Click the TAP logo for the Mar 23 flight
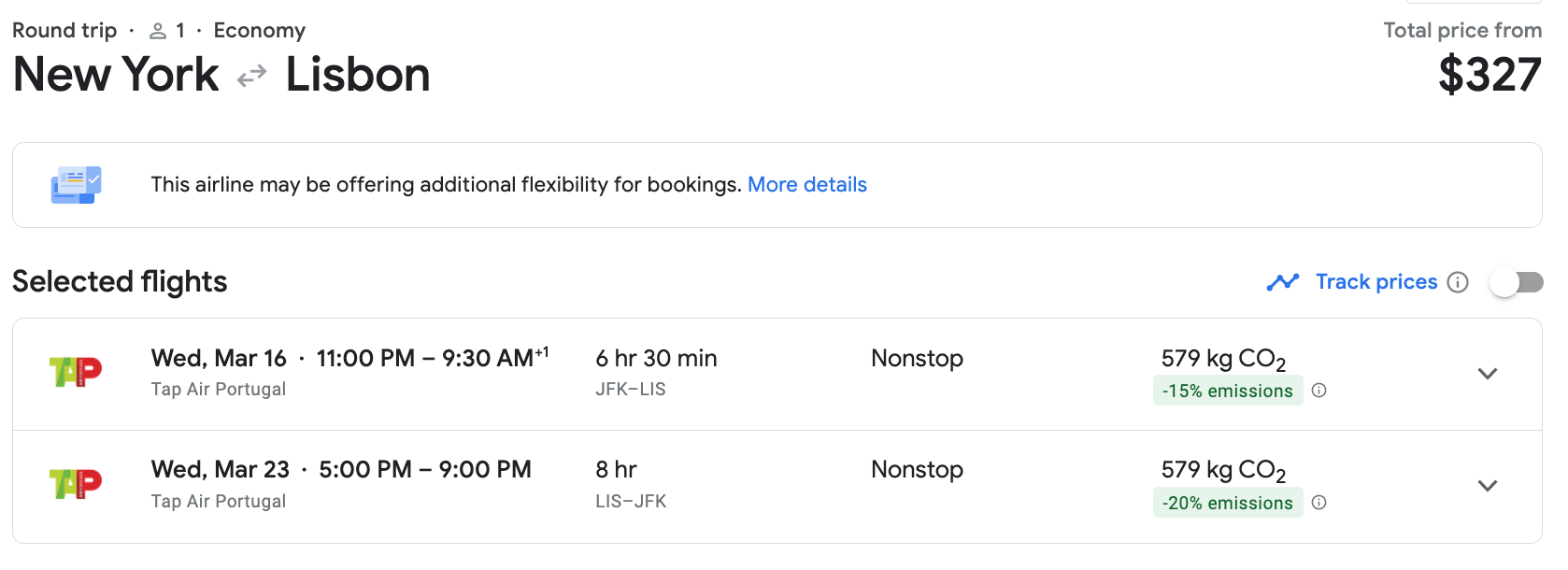The image size is (1568, 570). pos(76,484)
